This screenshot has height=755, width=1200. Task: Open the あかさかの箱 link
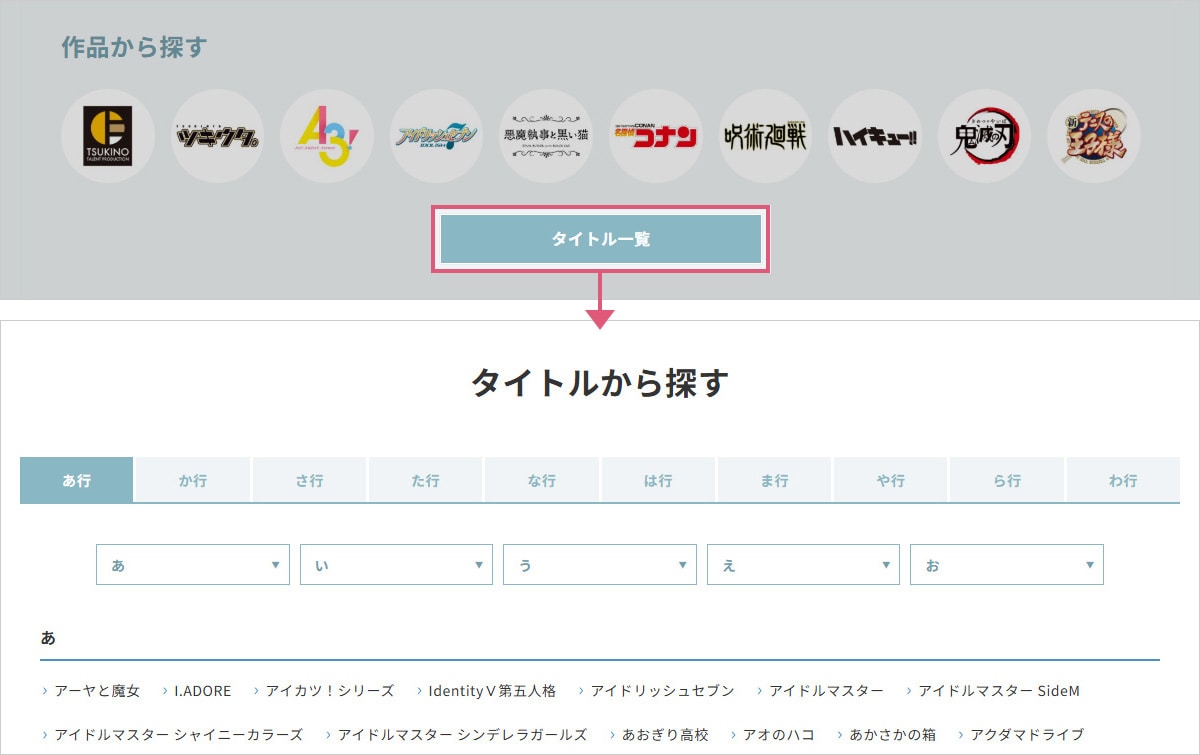tap(892, 734)
